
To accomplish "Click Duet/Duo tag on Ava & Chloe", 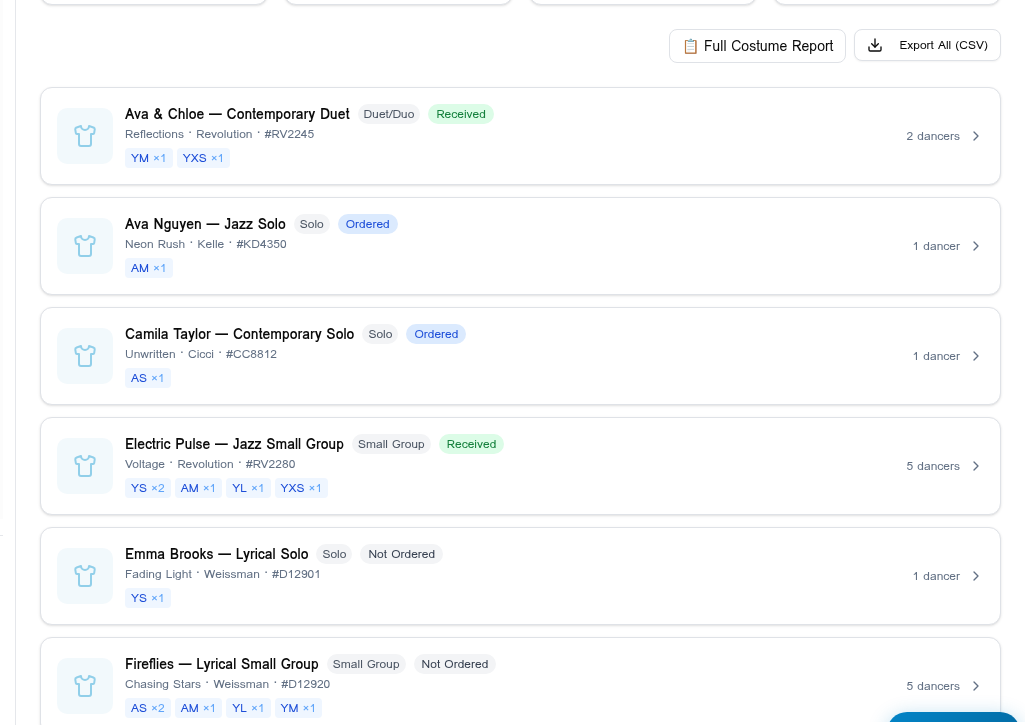I will 389,114.
